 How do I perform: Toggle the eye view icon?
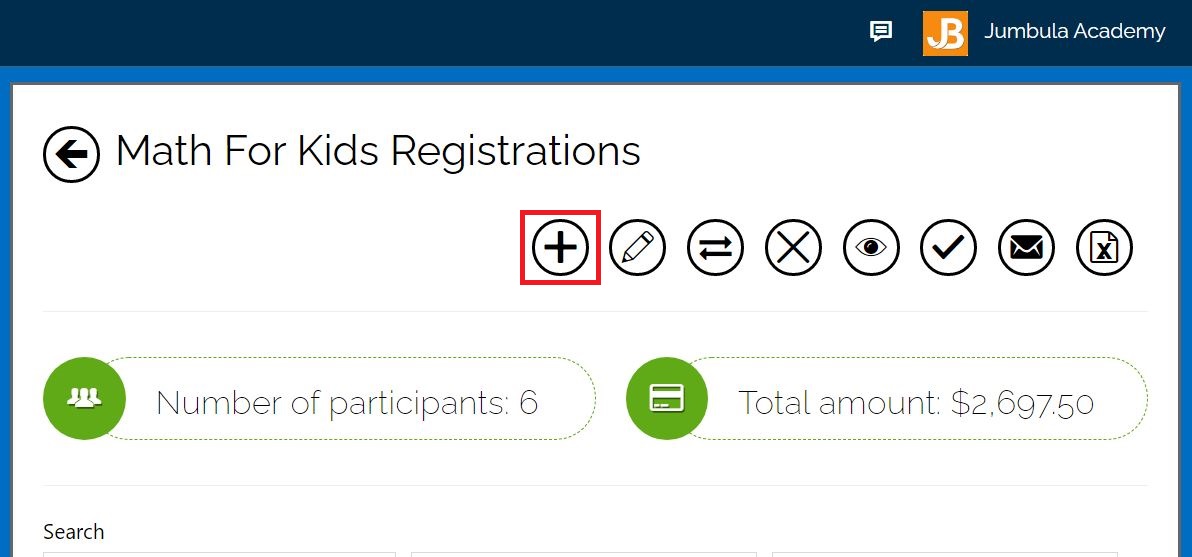(x=871, y=248)
